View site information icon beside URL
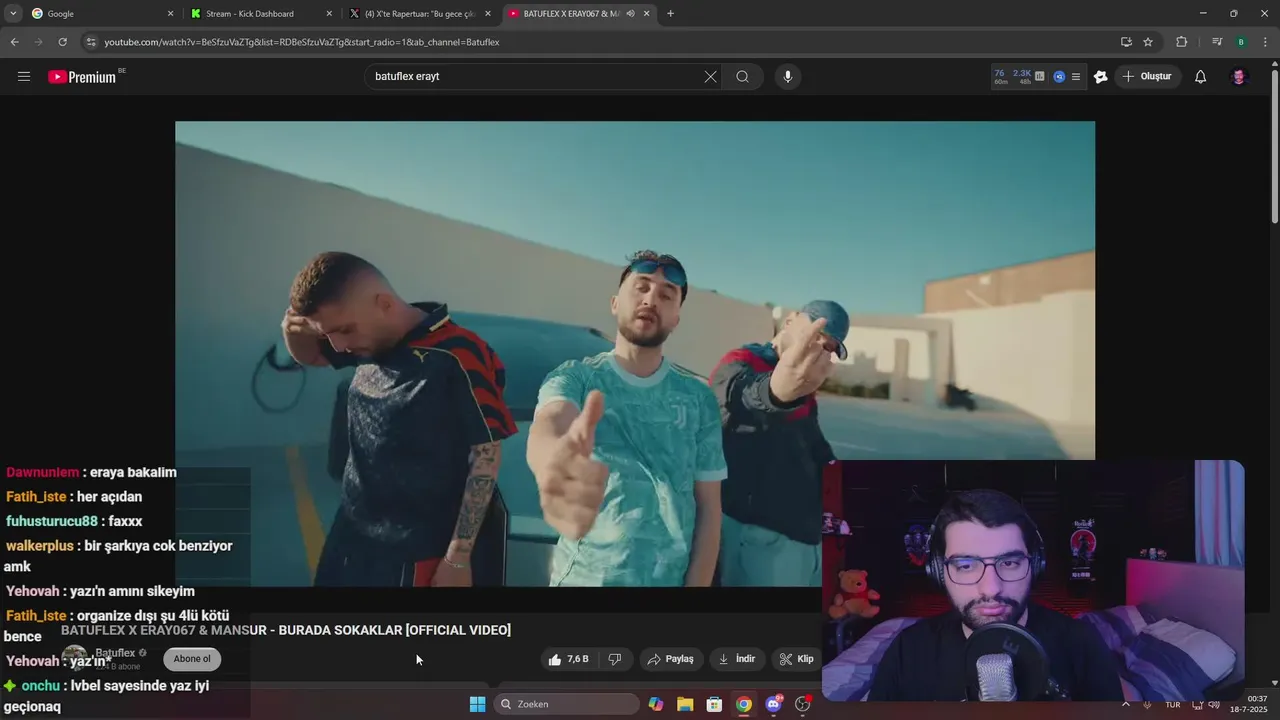 point(91,42)
